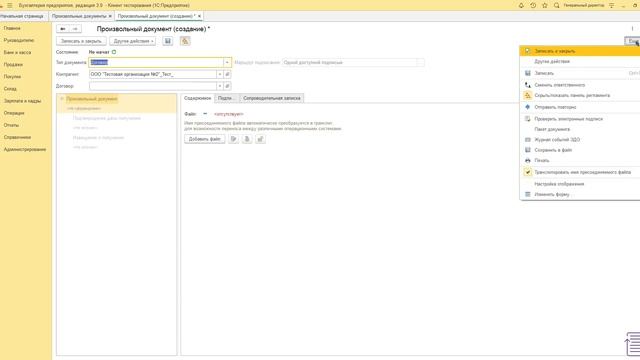This screenshot has height=360, width=640.
Task: Expand the Контрагент dropdown arrow
Action: click(220, 74)
